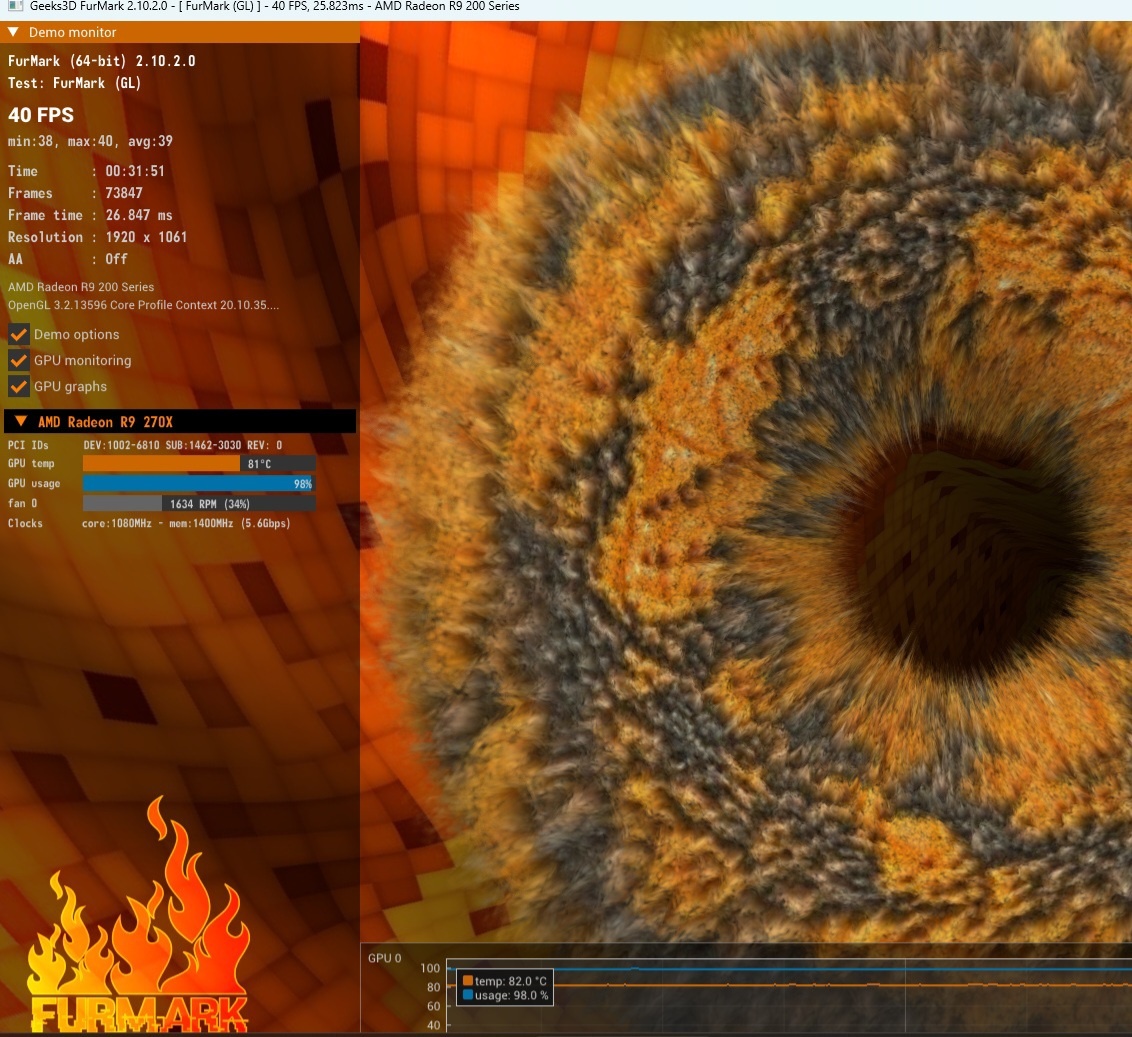
Task: Click the min:38, max:40, avg:39 line
Action: pos(90,142)
